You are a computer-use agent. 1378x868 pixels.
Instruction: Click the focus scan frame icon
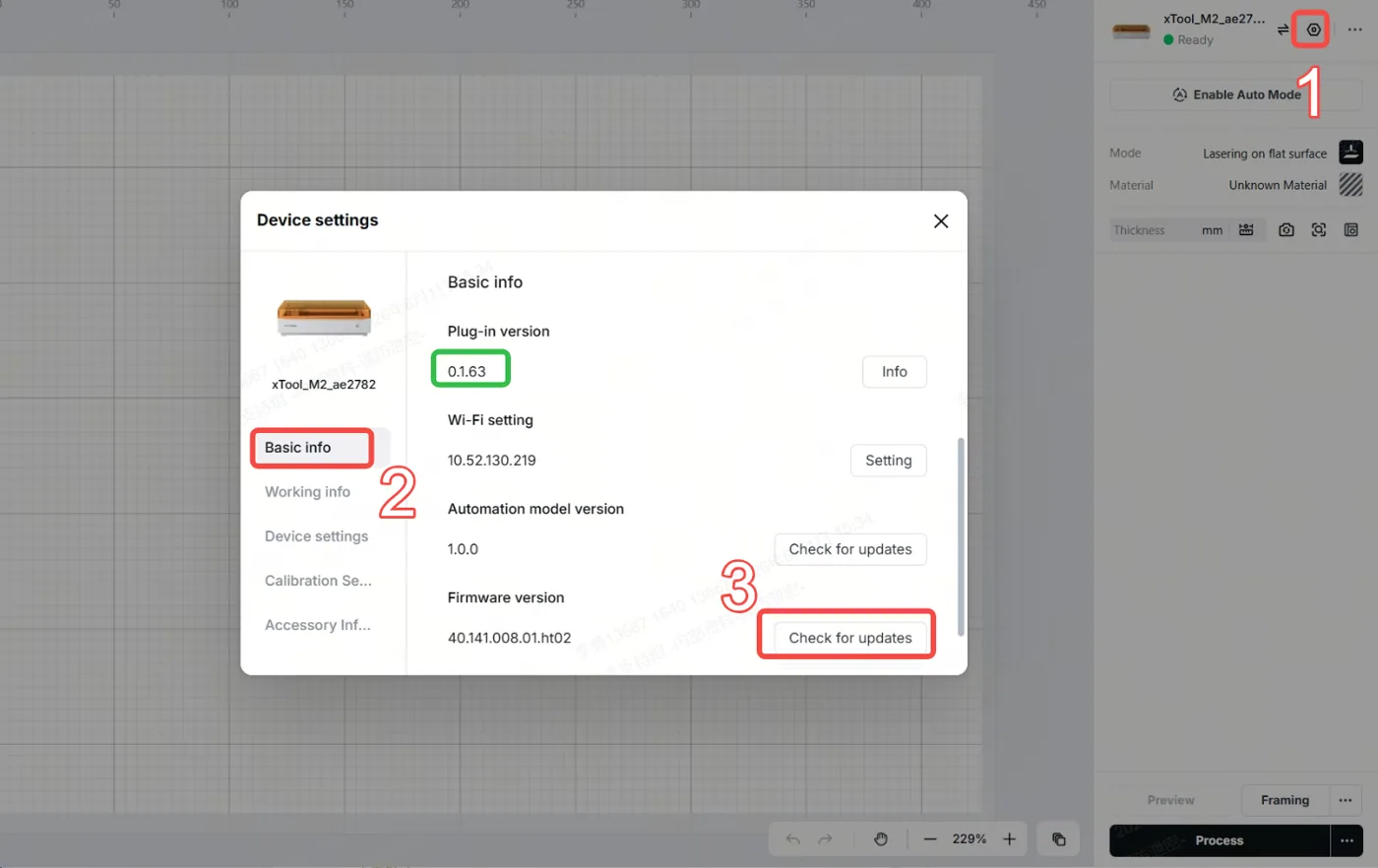[x=1319, y=229]
